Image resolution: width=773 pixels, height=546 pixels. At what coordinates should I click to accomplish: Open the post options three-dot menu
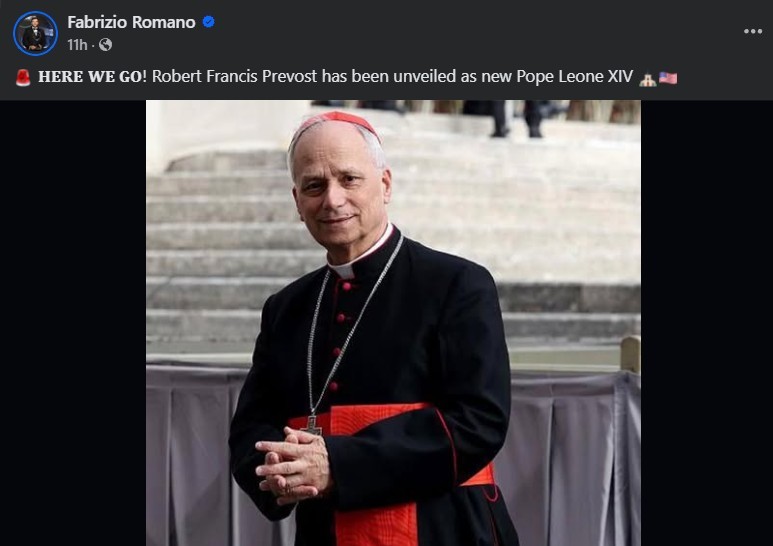[752, 31]
